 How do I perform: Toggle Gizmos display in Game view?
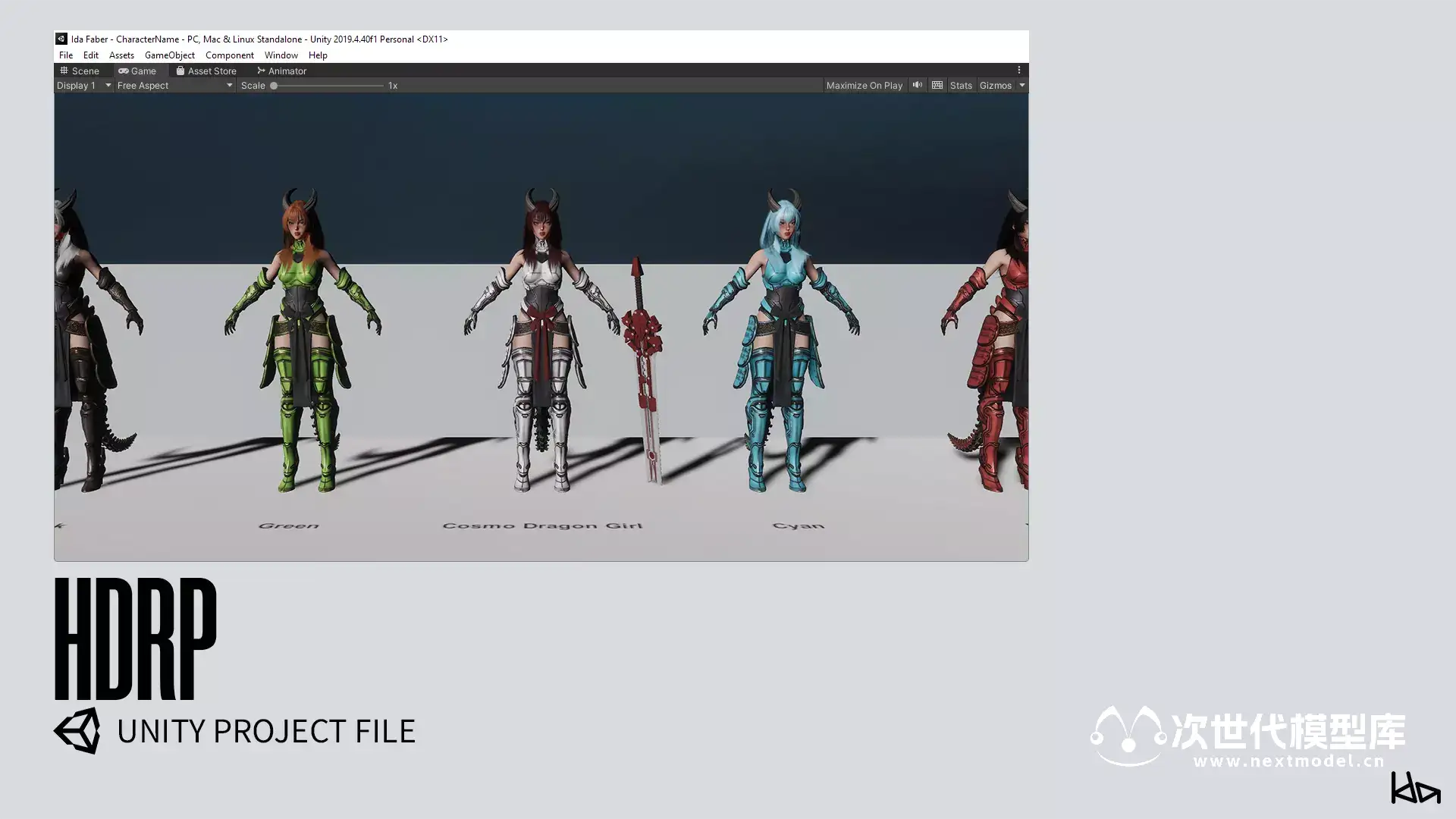(995, 86)
